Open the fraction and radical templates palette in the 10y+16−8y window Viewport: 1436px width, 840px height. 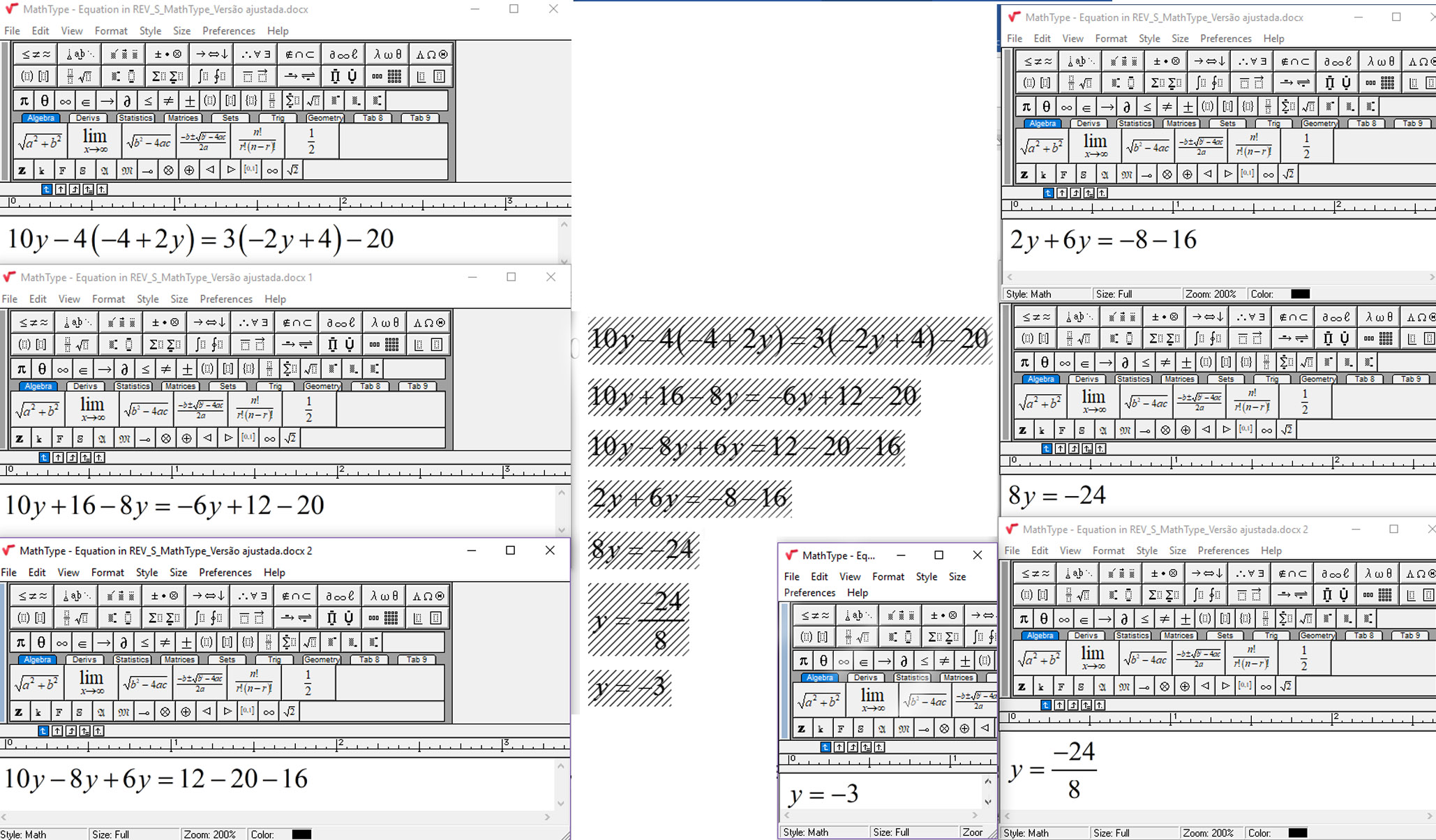click(x=76, y=345)
